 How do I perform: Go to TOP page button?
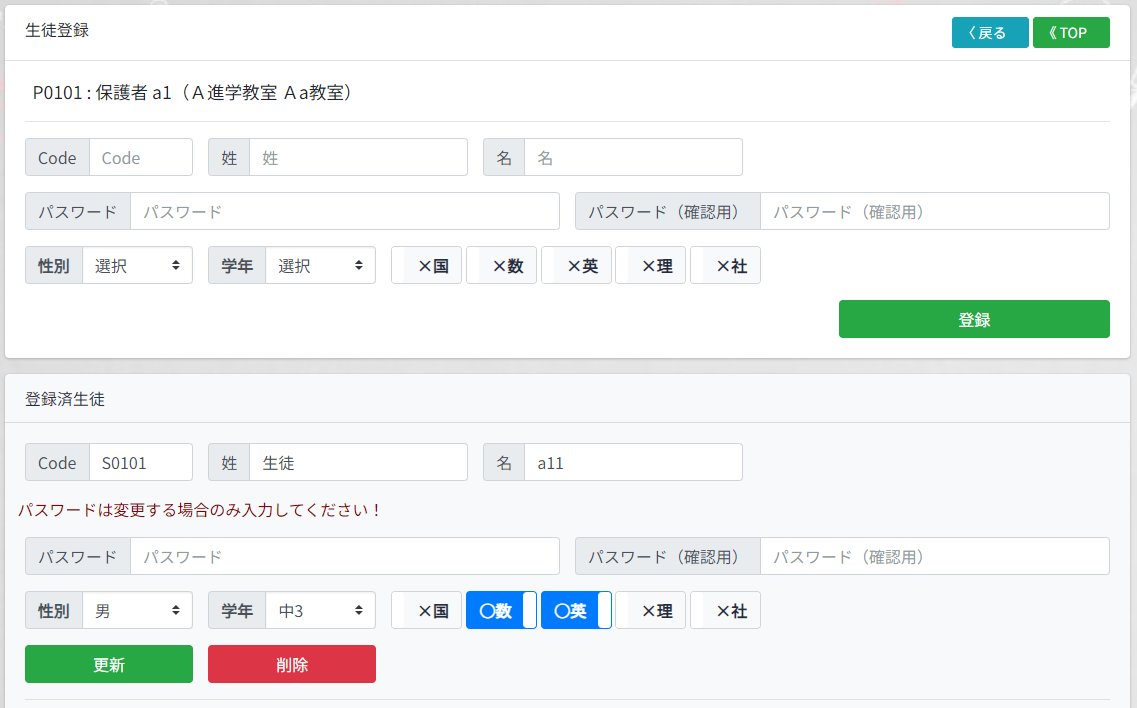point(1070,33)
